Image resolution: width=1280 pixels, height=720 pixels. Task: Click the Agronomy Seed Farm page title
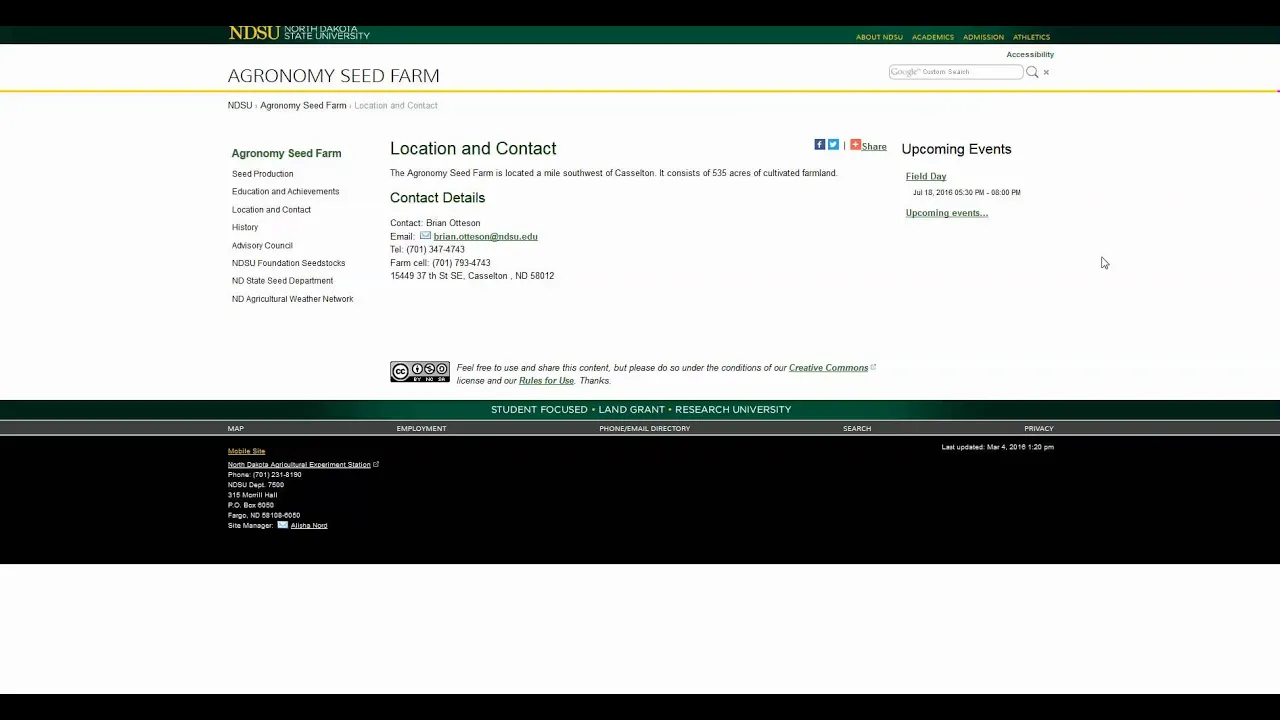[x=334, y=76]
